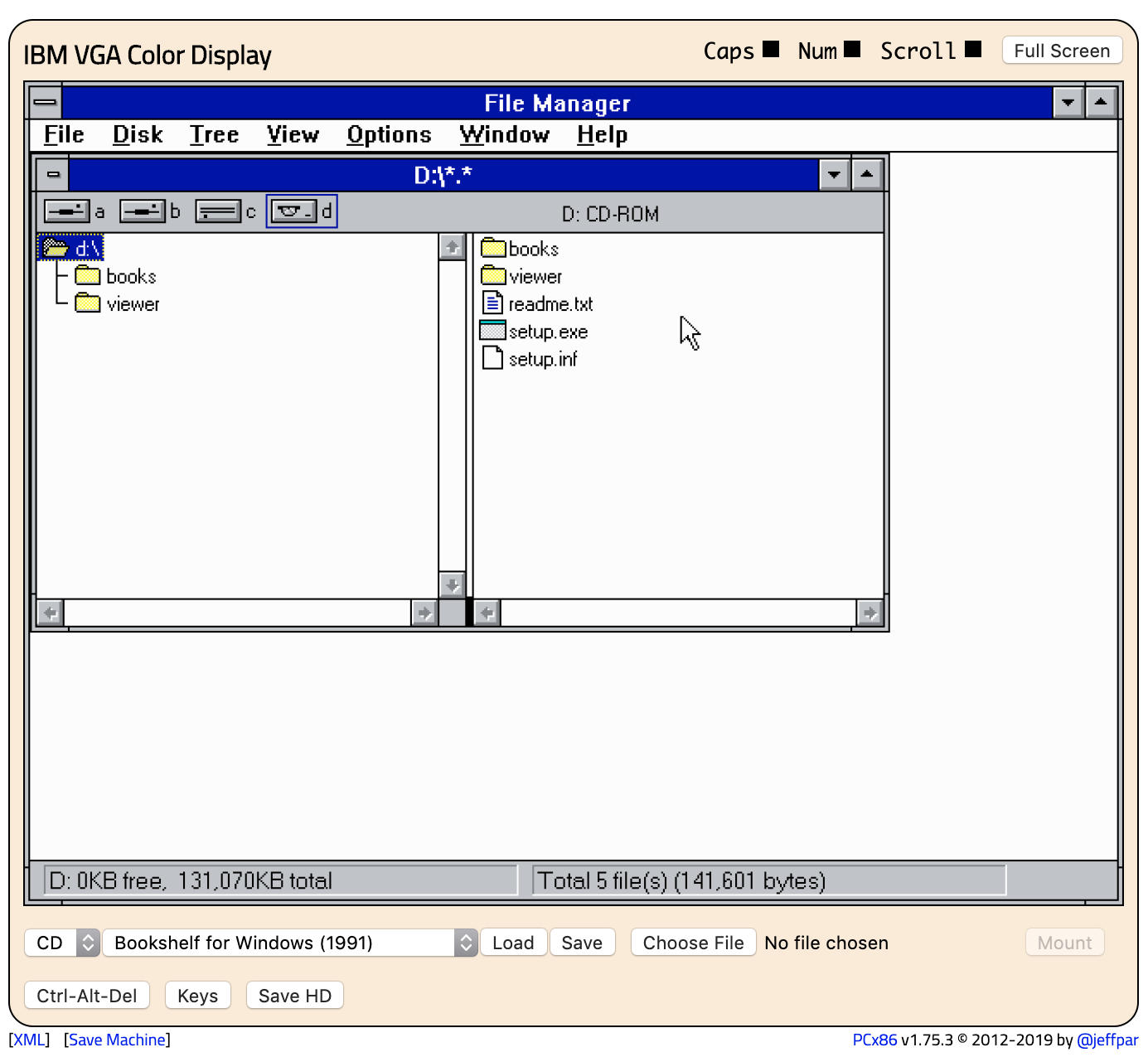
Task: Select hard drive c icon
Action: point(218,211)
